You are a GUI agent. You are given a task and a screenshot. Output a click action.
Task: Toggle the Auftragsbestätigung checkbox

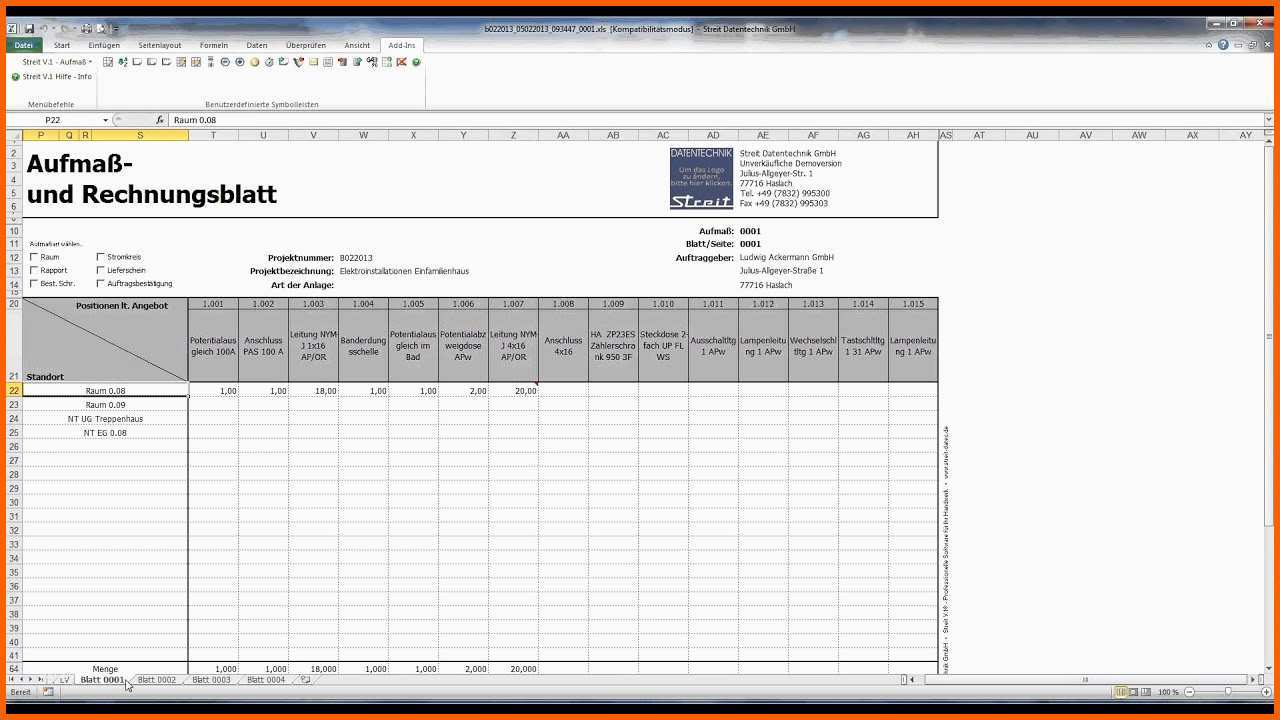coord(101,283)
